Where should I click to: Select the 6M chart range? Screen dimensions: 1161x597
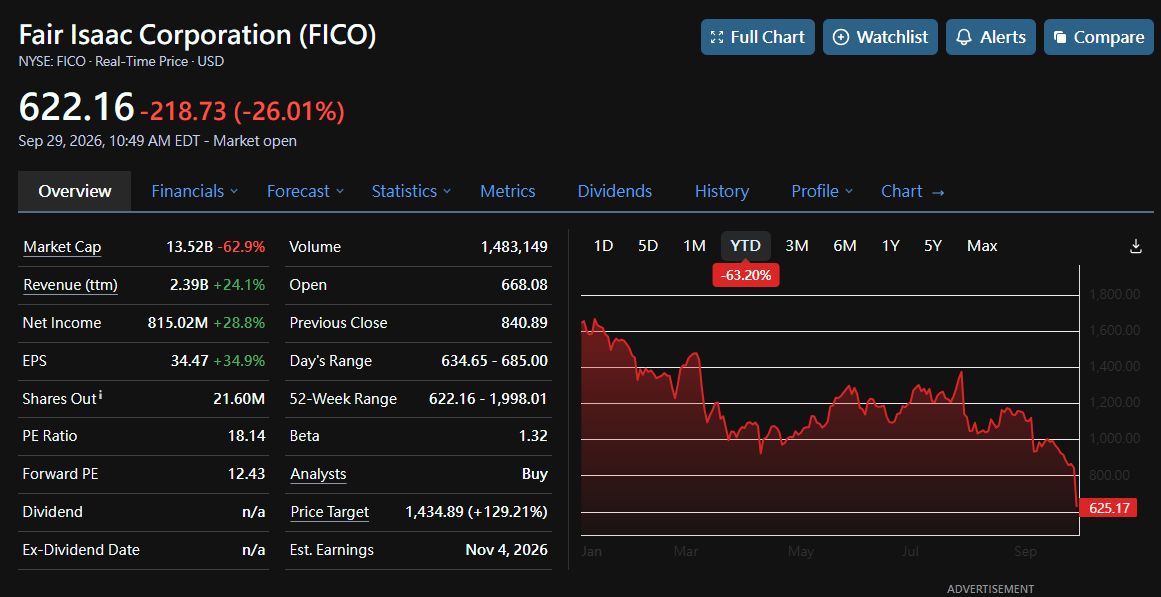[845, 246]
